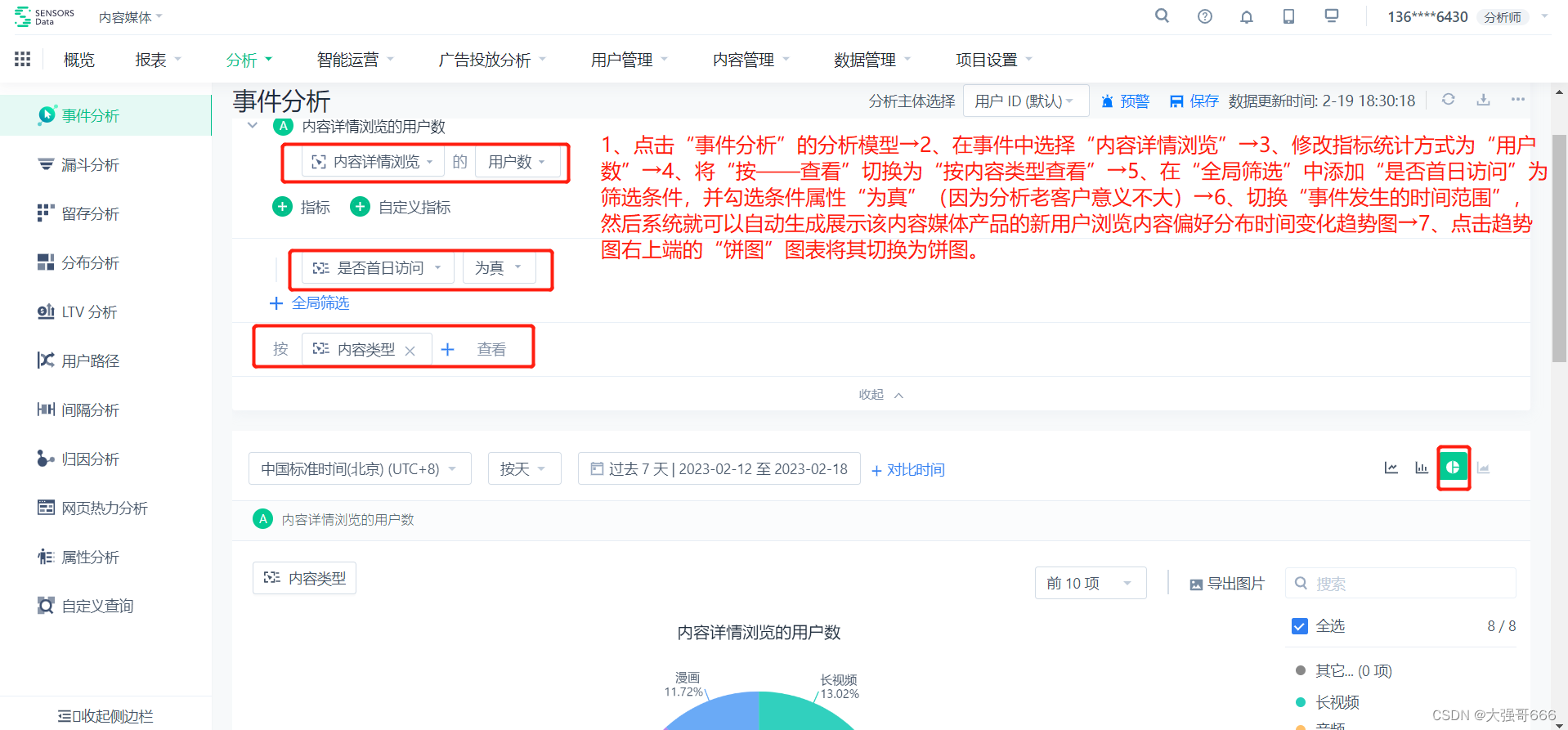Viewport: 1568px width, 730px height.
Task: Open the notifications bell icon
Action: pos(1246,16)
